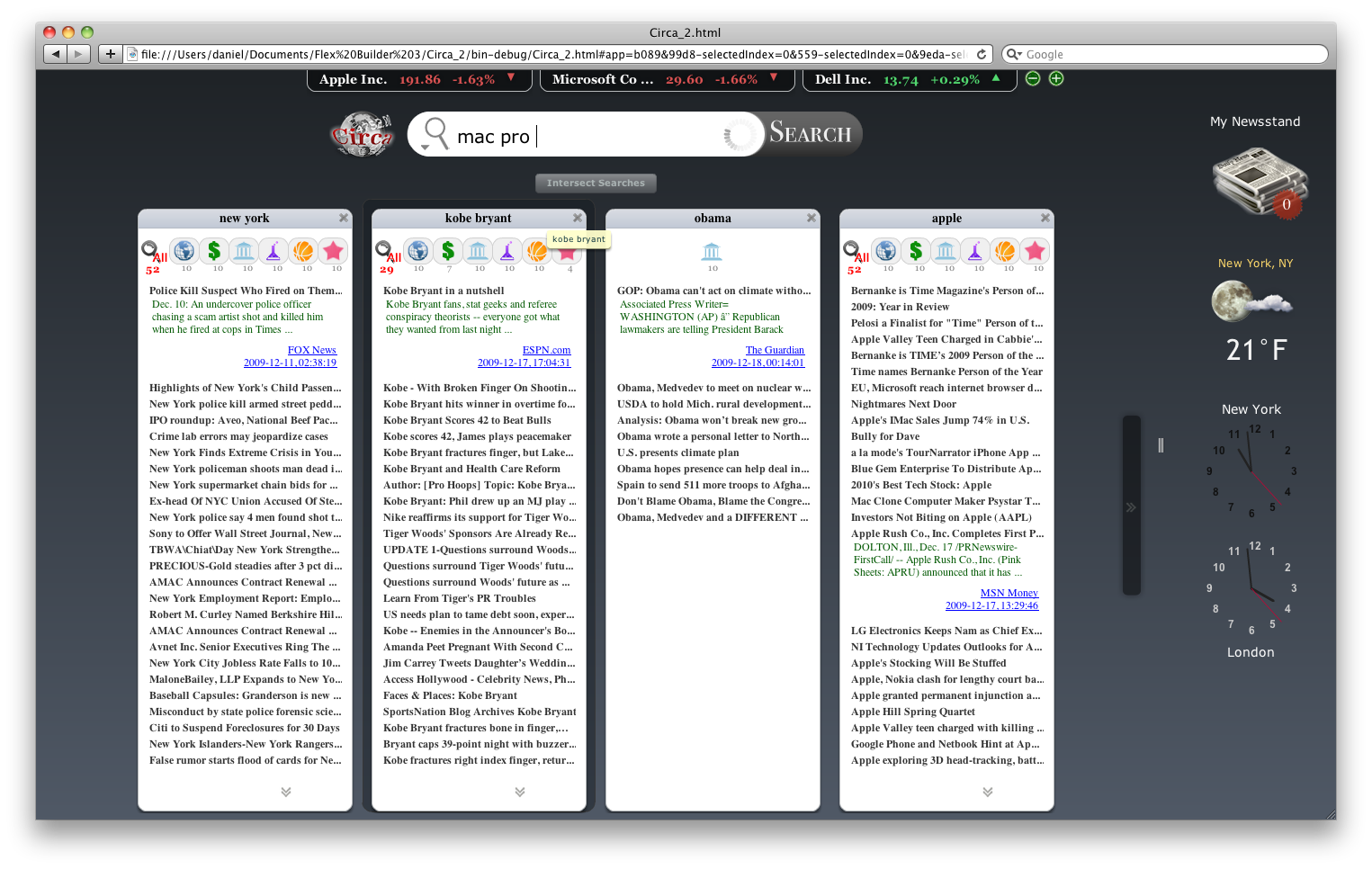This screenshot has width=1372, height=869.
Task: Click the sidebar resize grip handle
Action: (x=1161, y=445)
